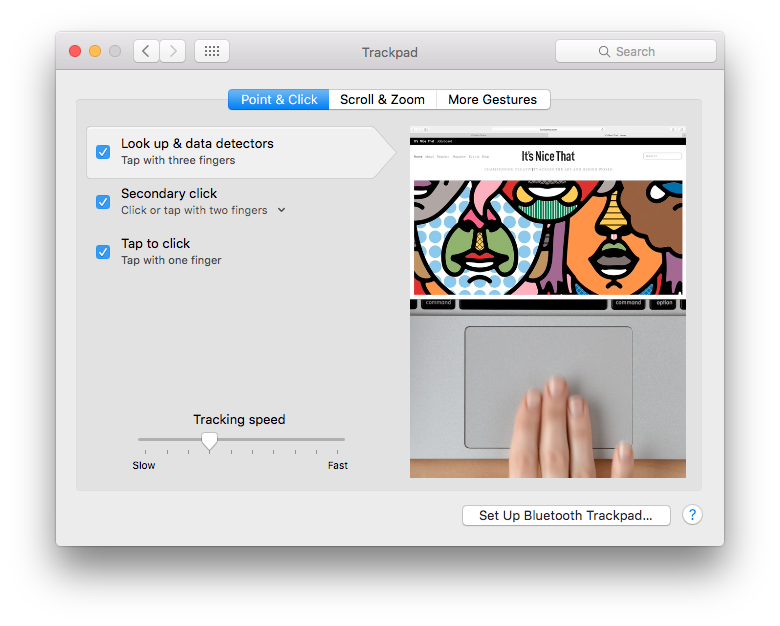Open help with the question mark button
Screen dimensions: 780x626
[x=692, y=515]
